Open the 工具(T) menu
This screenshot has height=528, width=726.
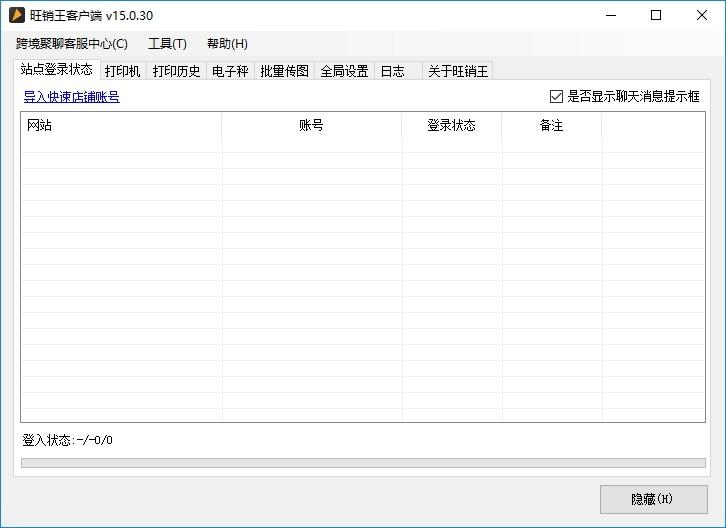(167, 44)
